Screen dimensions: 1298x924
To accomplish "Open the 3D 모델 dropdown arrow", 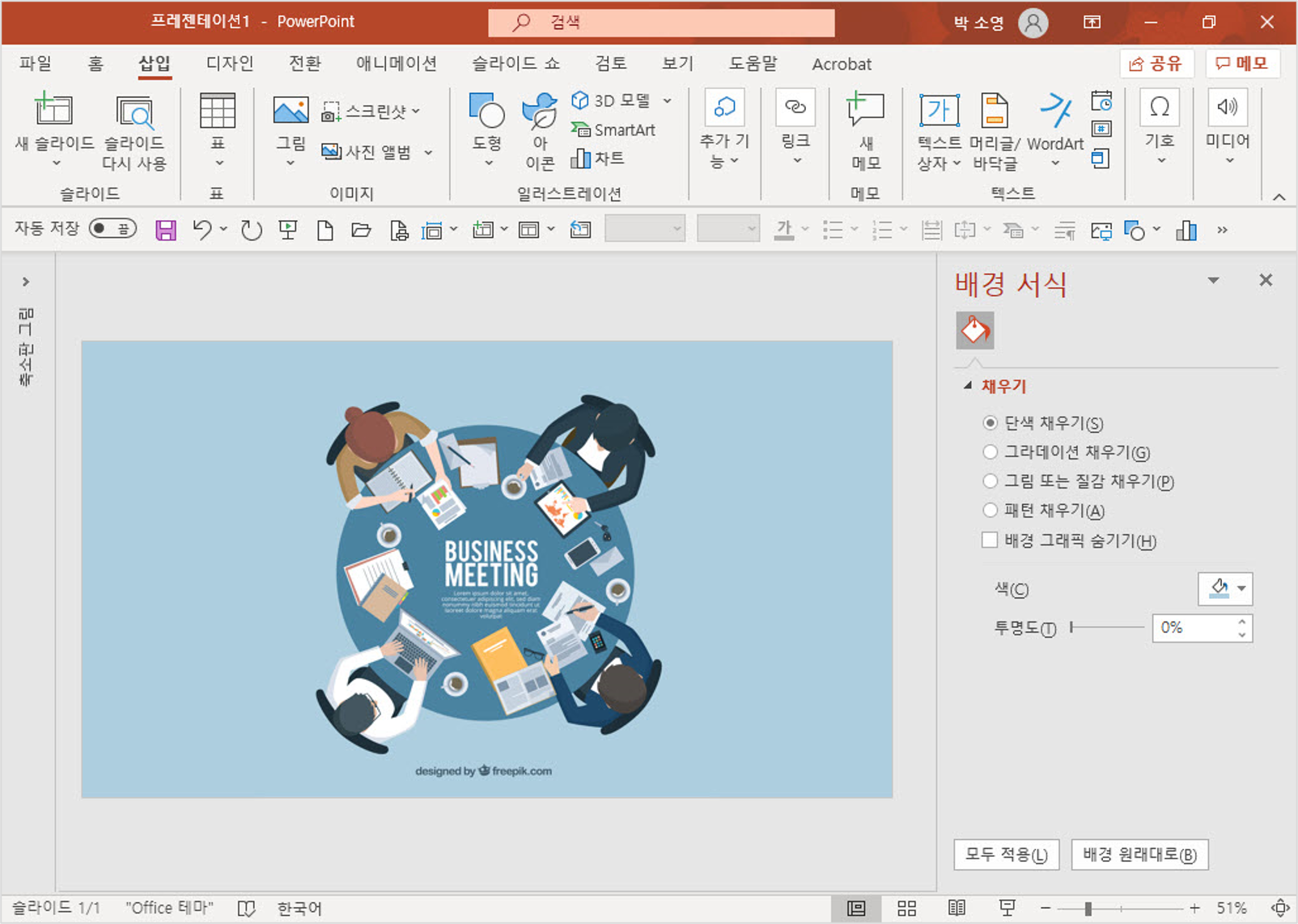I will (x=668, y=100).
